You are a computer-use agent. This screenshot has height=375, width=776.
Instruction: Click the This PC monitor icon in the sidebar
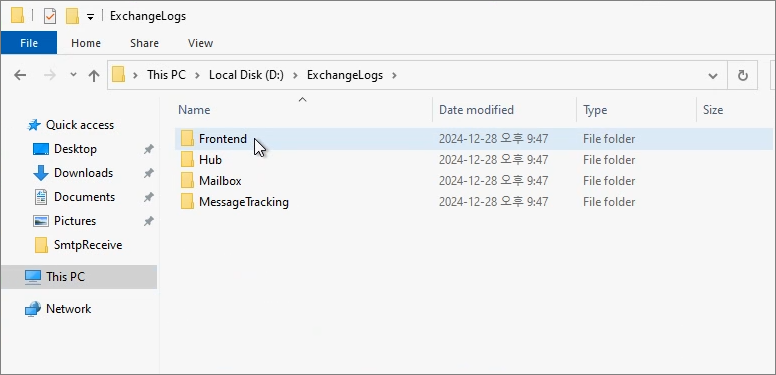(x=33, y=277)
